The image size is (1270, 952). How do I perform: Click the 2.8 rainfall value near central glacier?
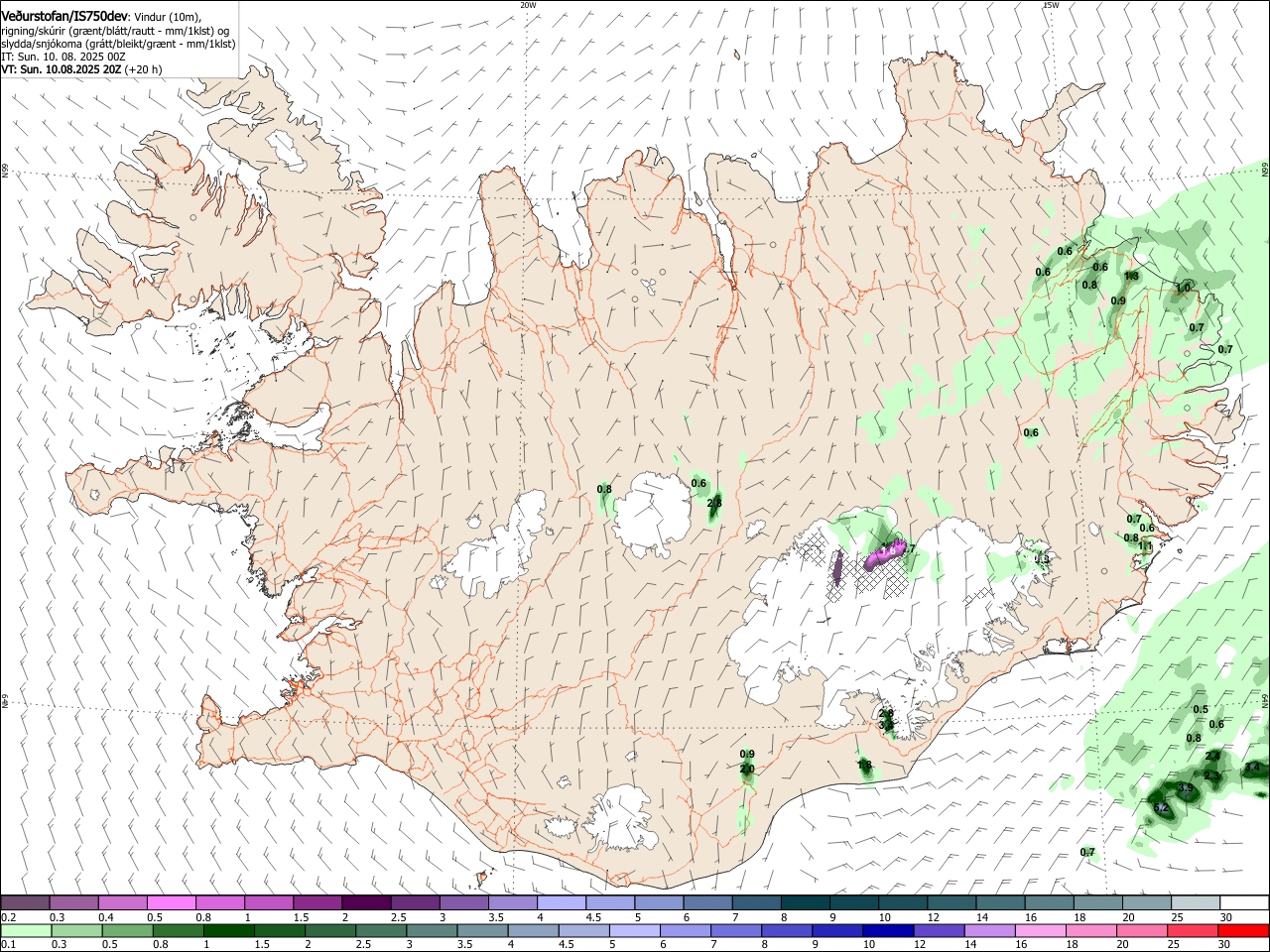click(x=713, y=503)
